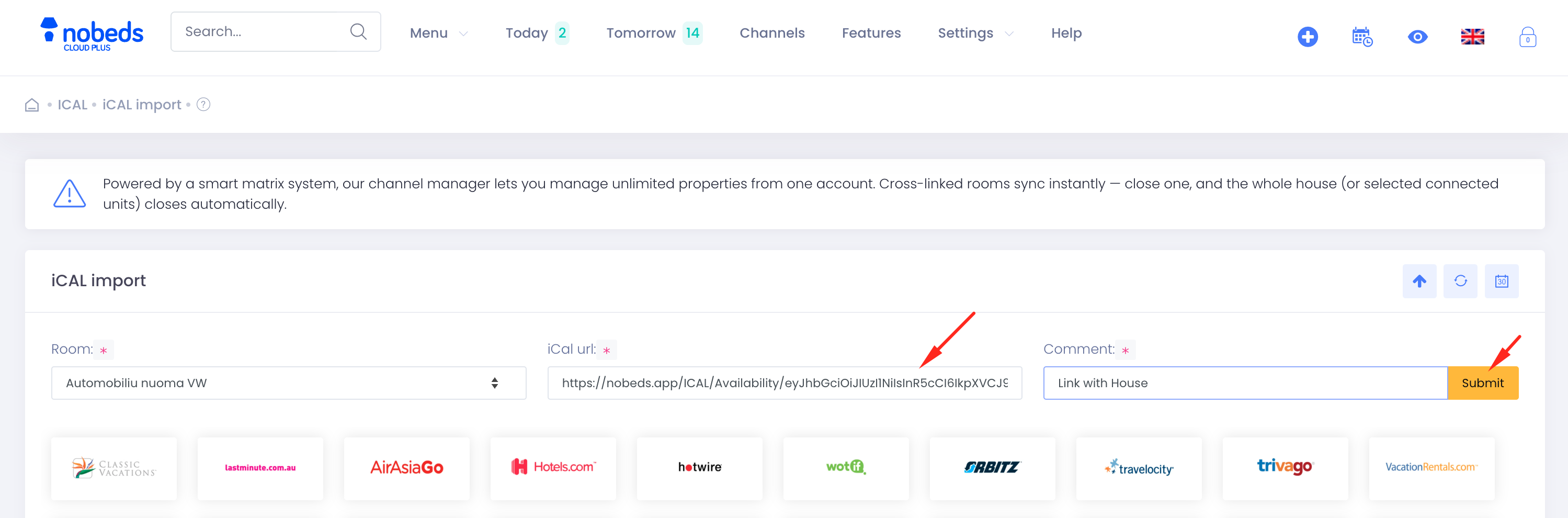
Task: Open the question mark help icon
Action: click(x=203, y=105)
